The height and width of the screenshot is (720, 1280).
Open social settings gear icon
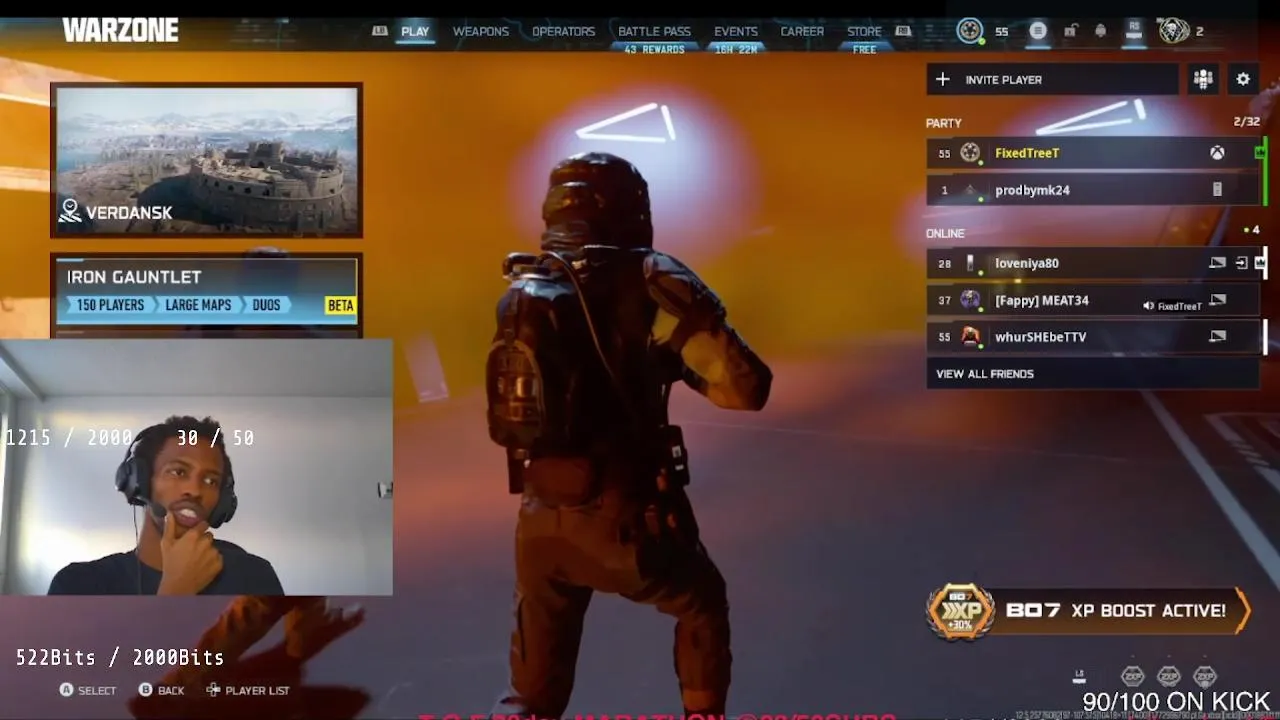click(1243, 79)
